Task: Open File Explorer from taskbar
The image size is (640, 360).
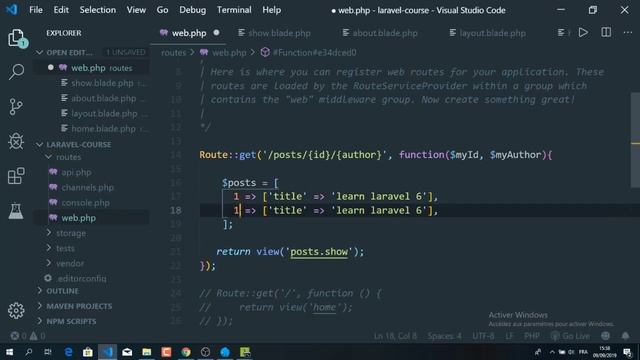Action: click(x=147, y=352)
